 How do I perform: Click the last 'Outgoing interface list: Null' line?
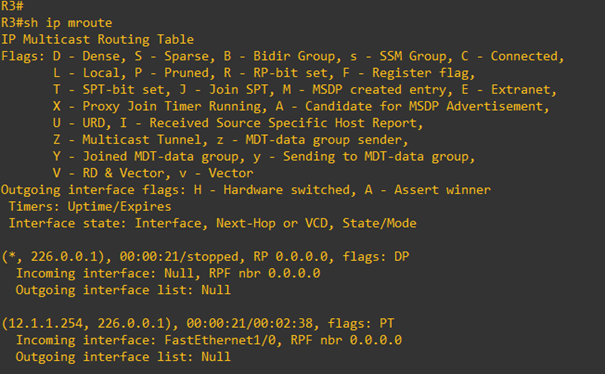(x=123, y=357)
